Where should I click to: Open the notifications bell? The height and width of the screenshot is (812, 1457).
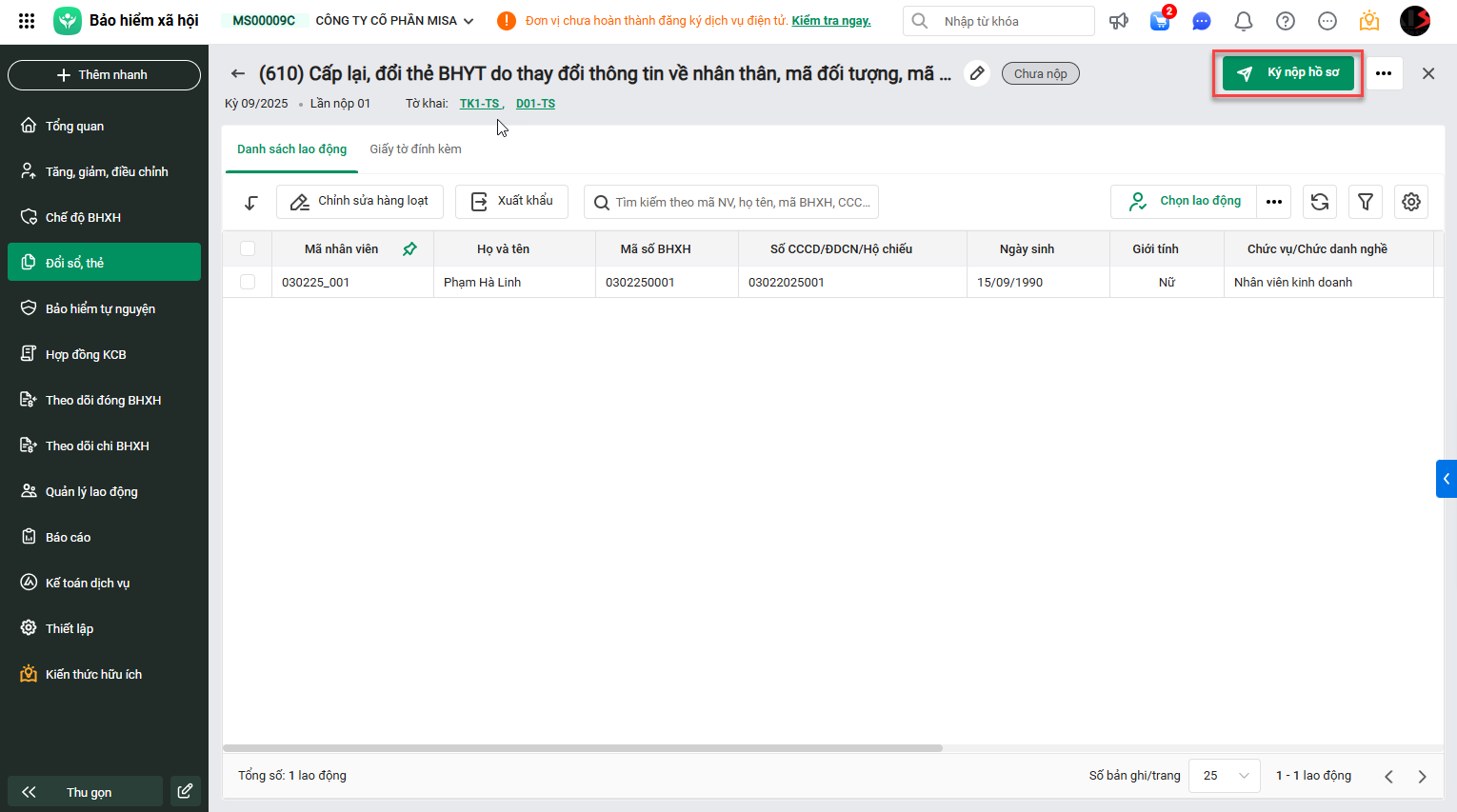pos(1244,21)
